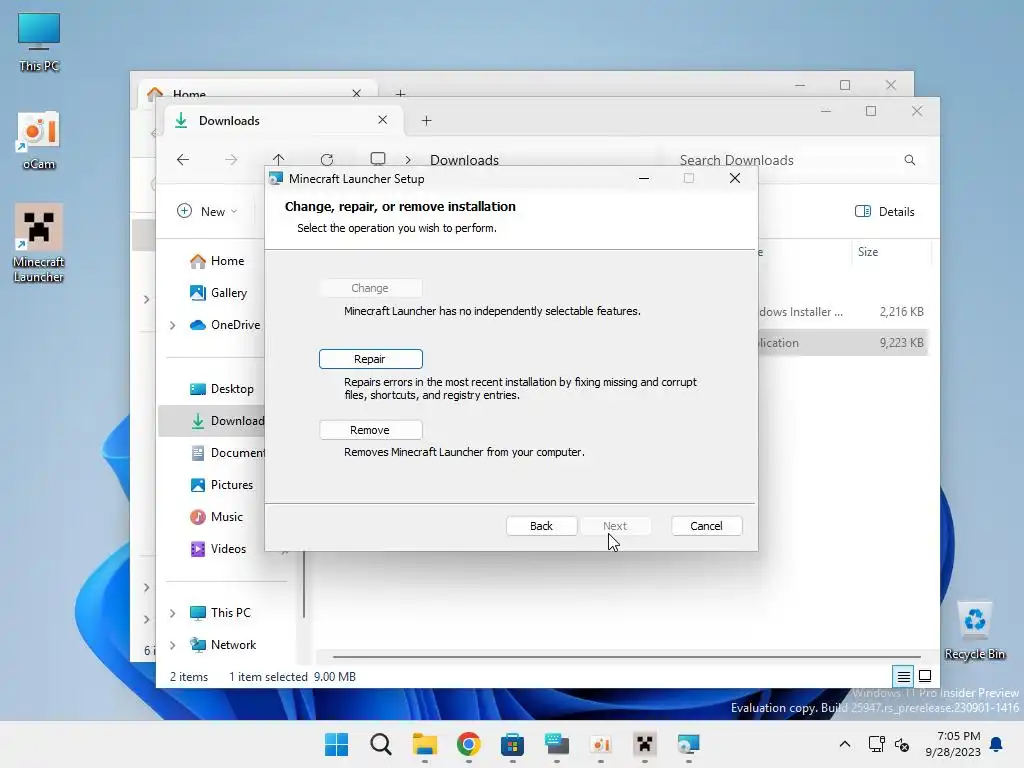Open Google Chrome from taskbar
This screenshot has height=768, width=1024.
(469, 744)
